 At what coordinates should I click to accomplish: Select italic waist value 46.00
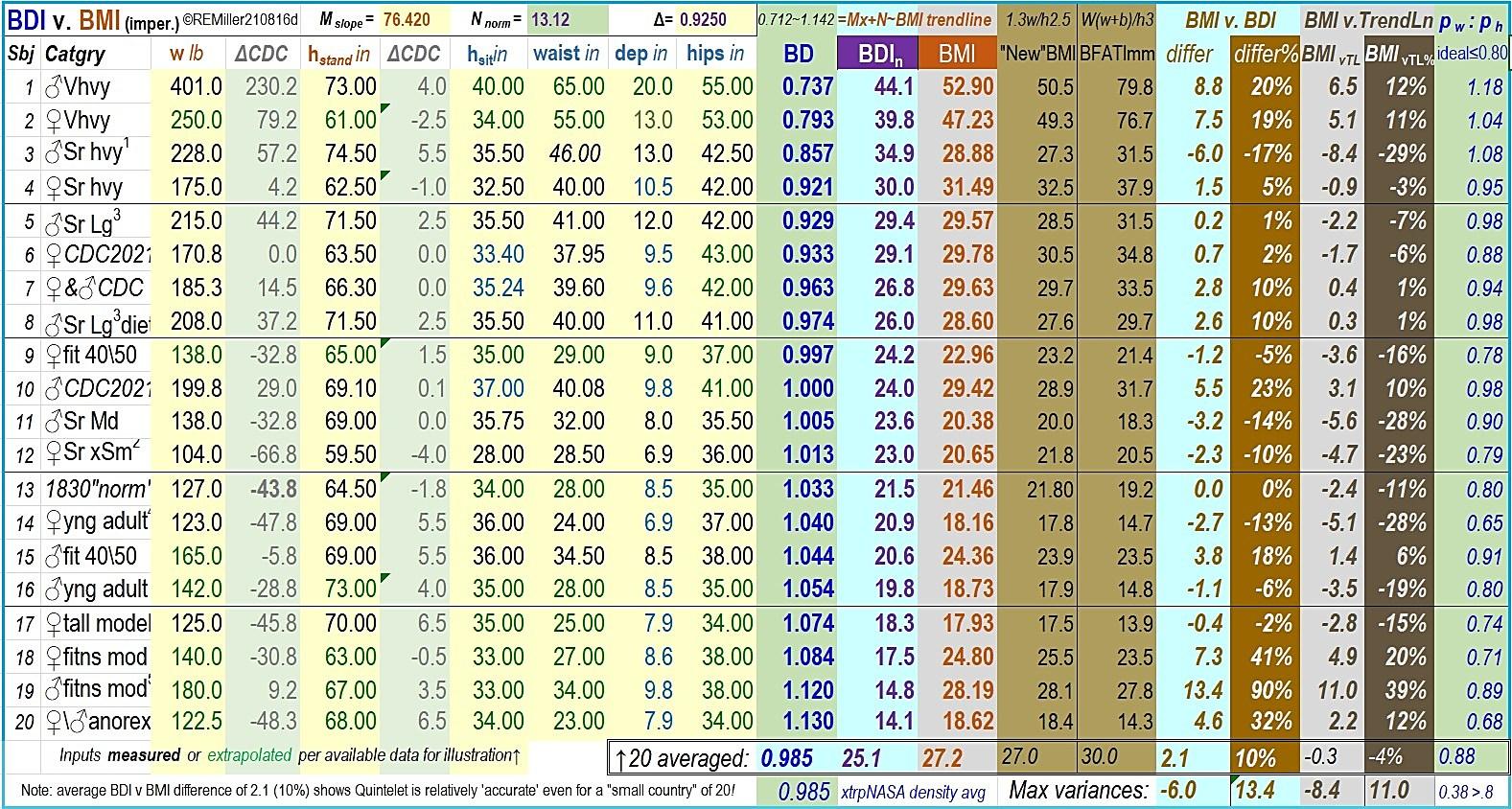[574, 154]
